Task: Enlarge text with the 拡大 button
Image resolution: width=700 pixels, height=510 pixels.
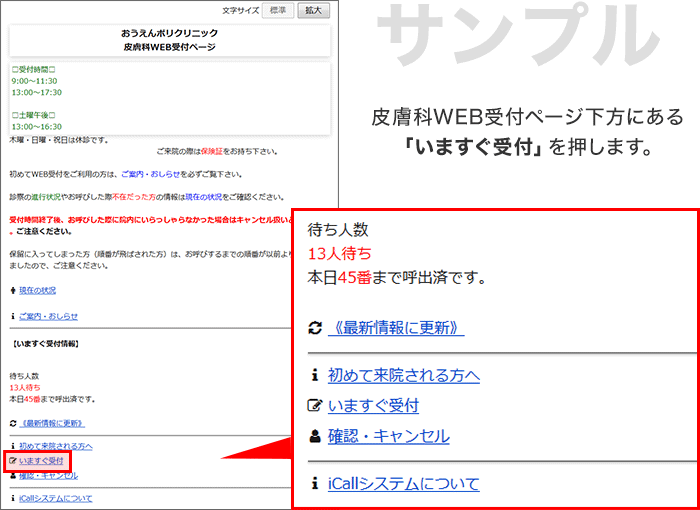Action: tap(314, 11)
